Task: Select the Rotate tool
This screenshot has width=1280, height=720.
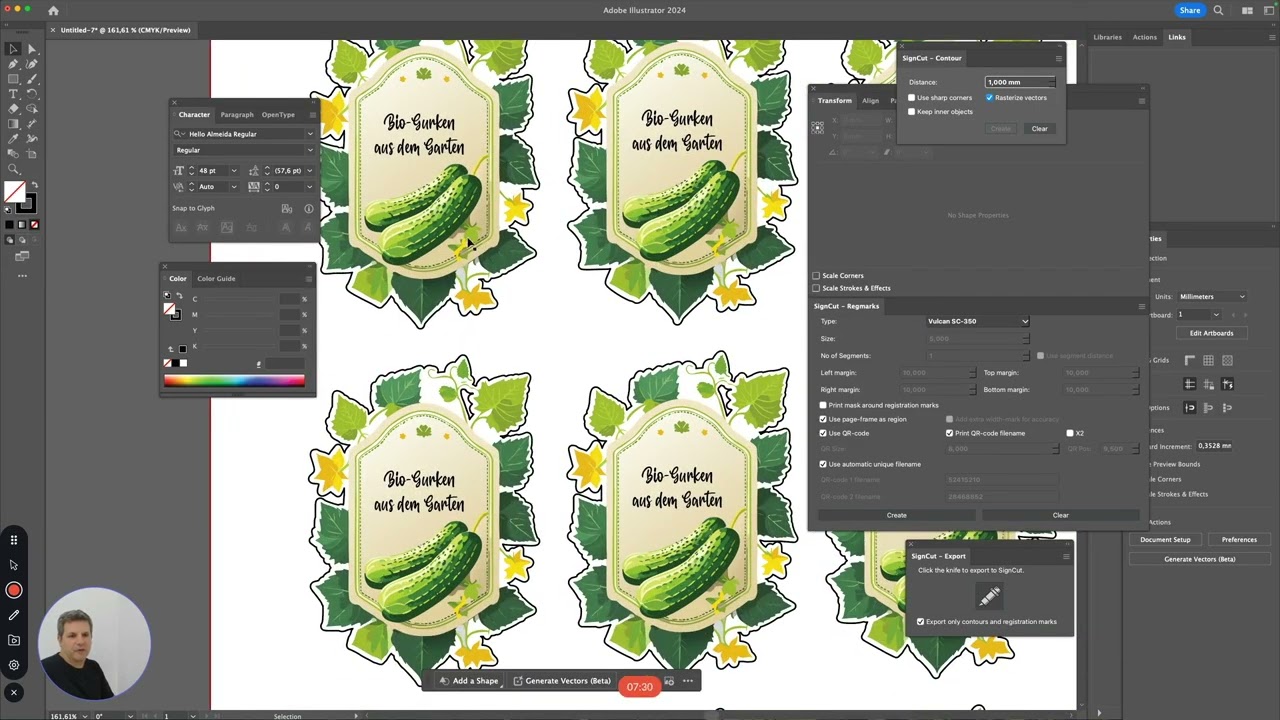Action: tap(32, 94)
